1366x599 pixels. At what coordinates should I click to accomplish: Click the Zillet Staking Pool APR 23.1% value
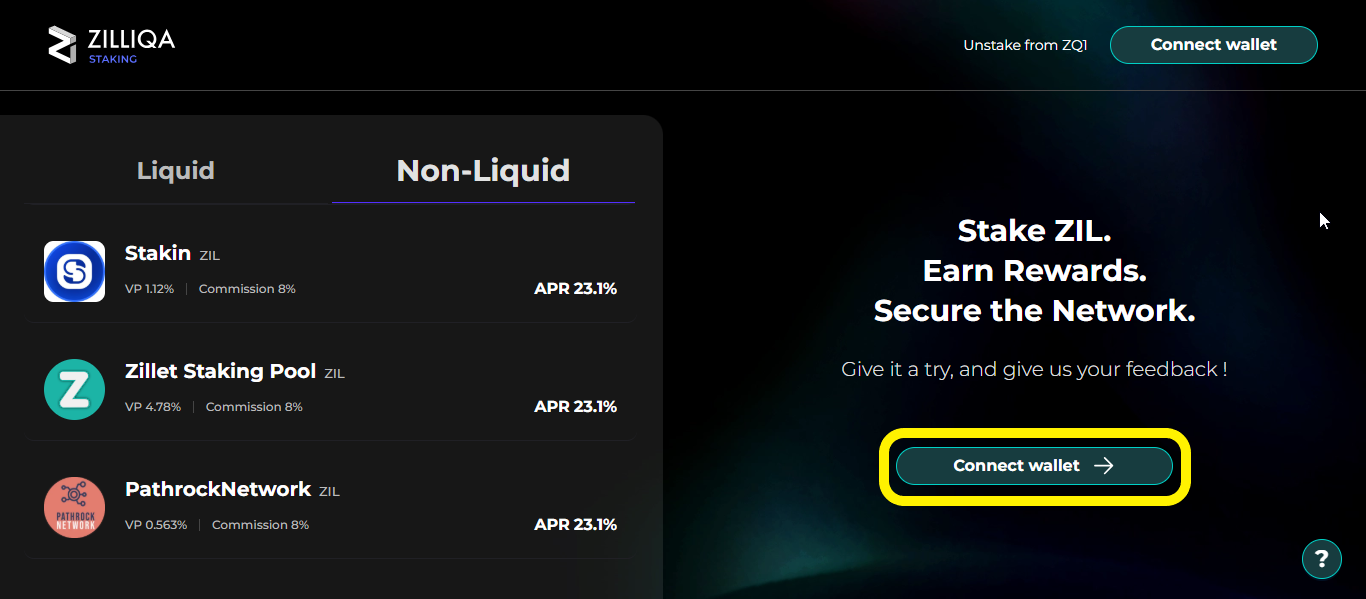[575, 407]
